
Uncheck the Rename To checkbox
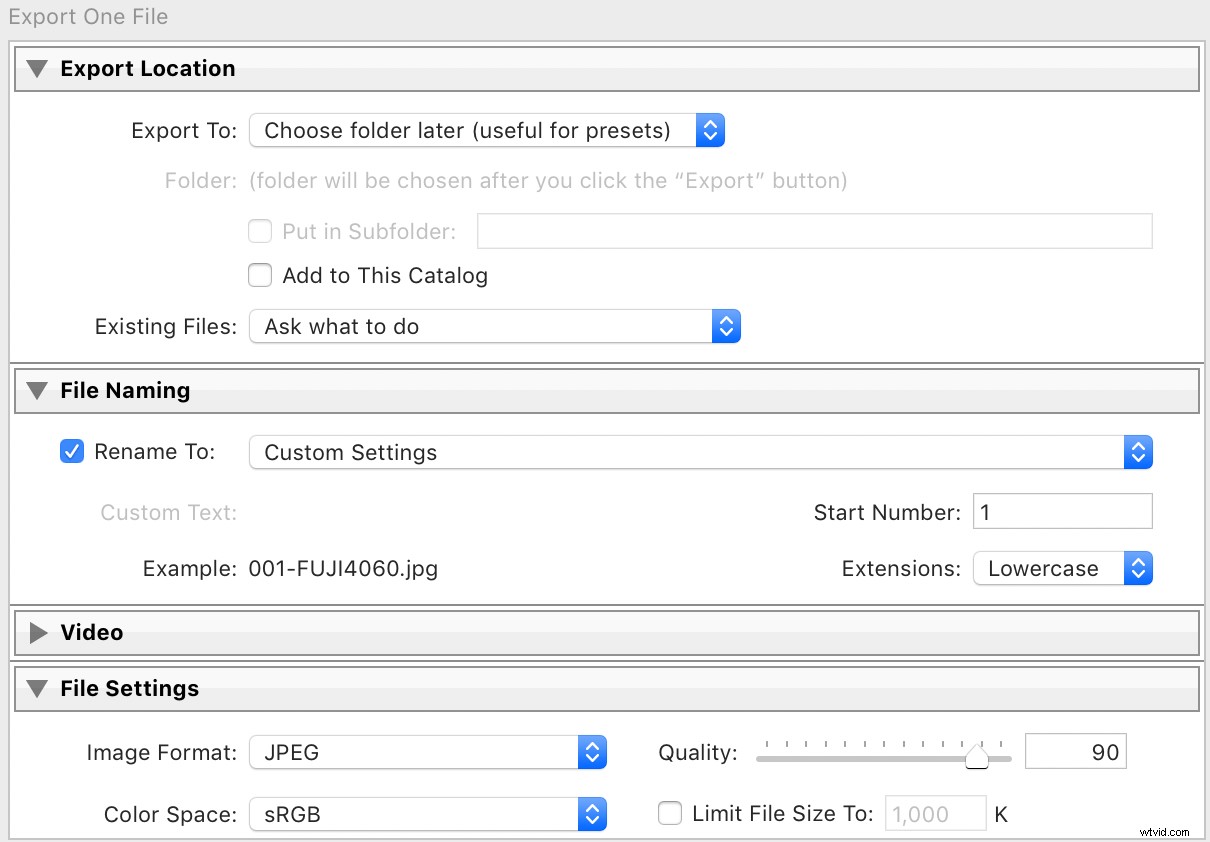72,451
